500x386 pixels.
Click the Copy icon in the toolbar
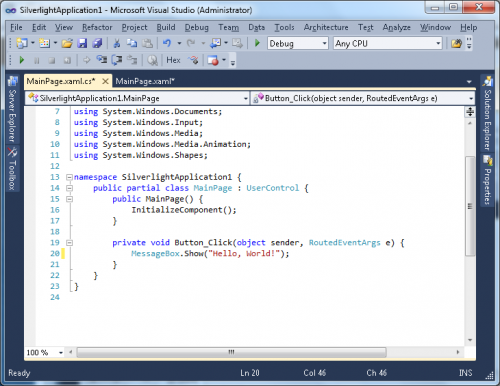coord(132,43)
